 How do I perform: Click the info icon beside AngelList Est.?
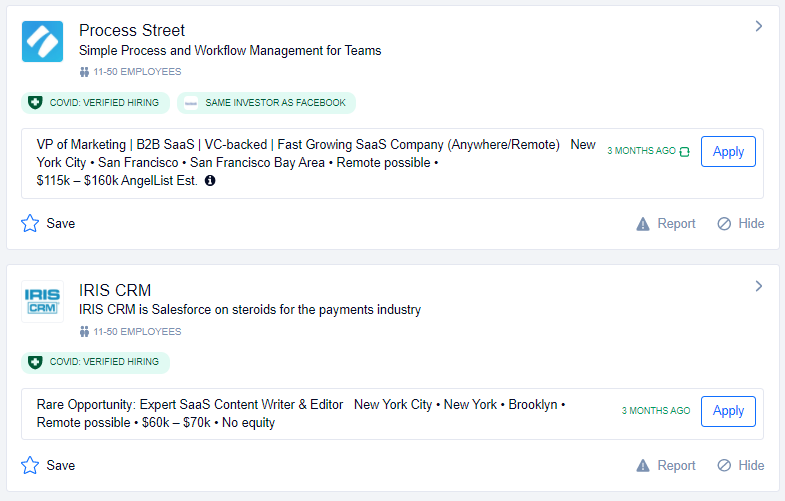210,181
